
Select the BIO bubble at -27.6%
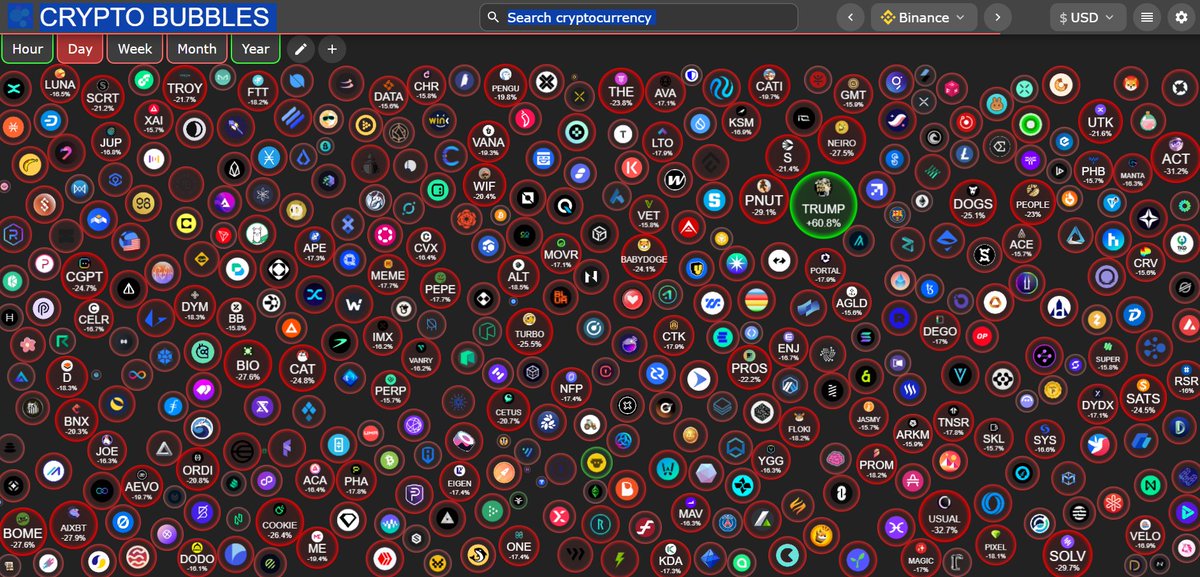click(248, 366)
